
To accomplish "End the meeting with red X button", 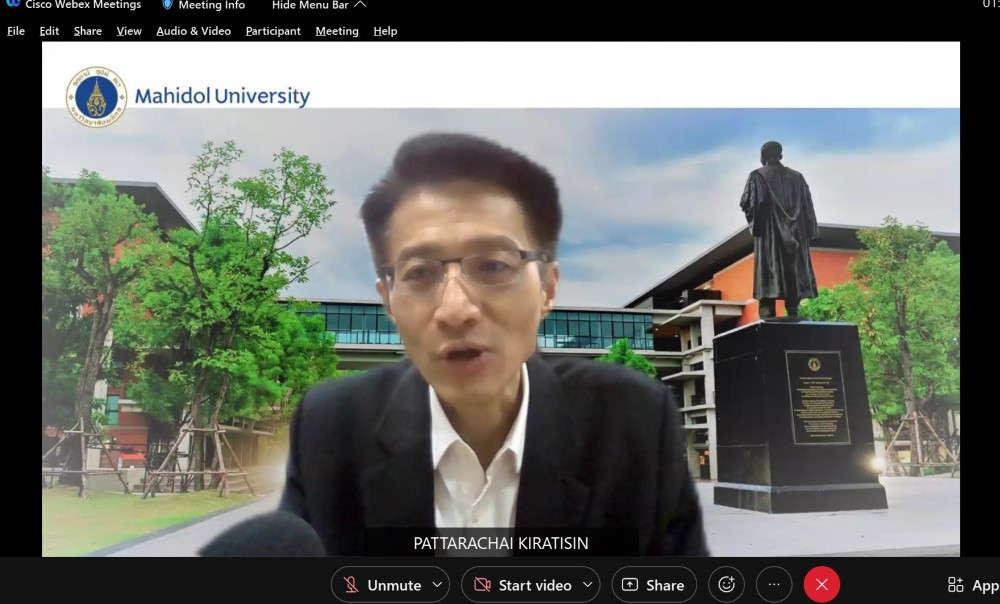I will [822, 585].
